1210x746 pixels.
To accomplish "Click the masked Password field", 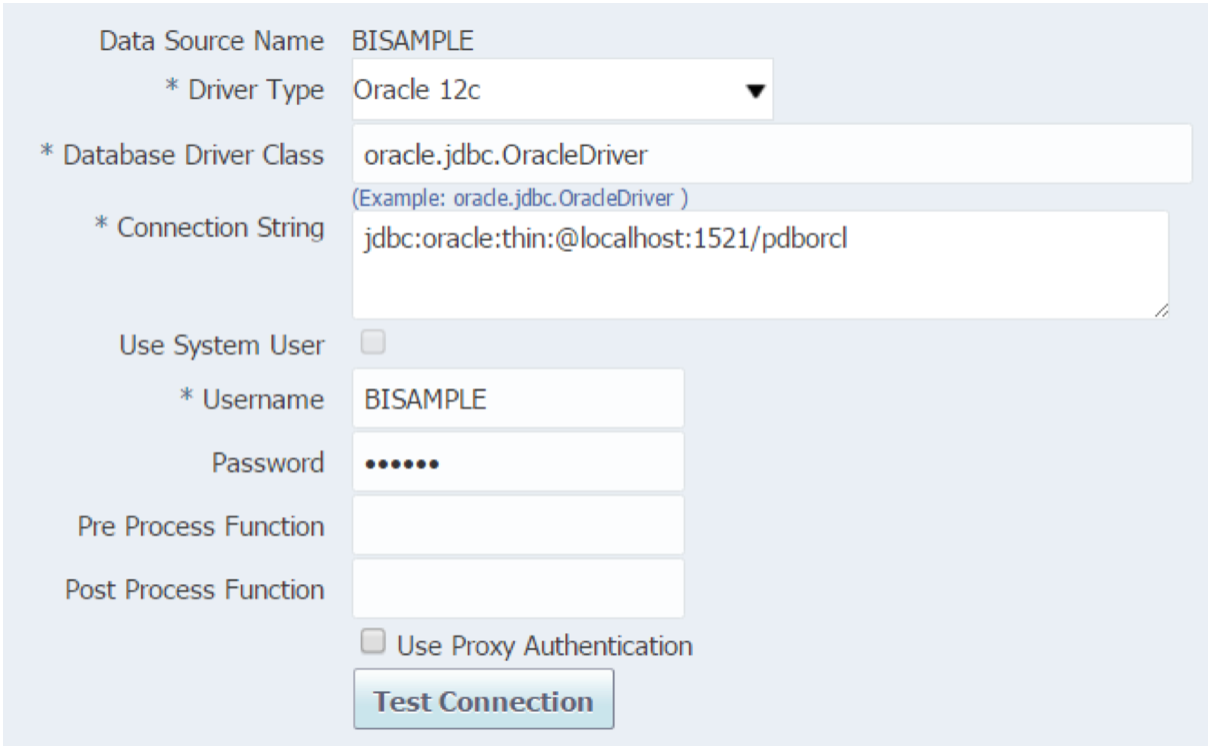I will [x=518, y=462].
